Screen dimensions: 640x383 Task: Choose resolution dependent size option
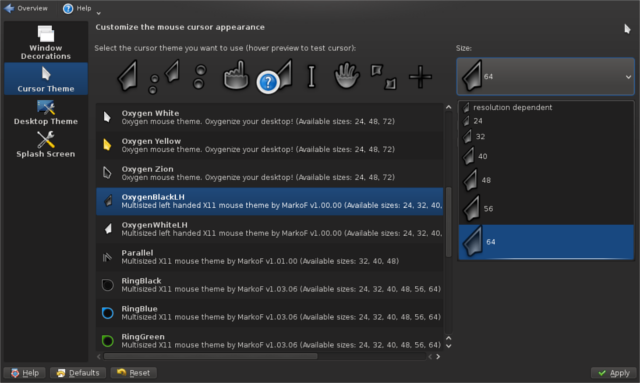546,107
